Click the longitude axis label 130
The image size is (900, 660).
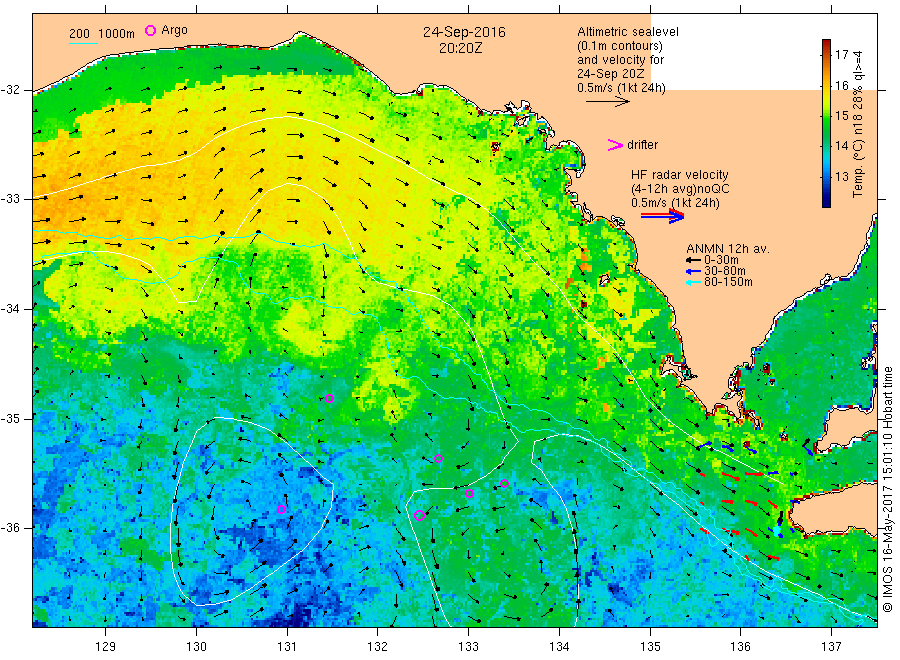pos(196,647)
